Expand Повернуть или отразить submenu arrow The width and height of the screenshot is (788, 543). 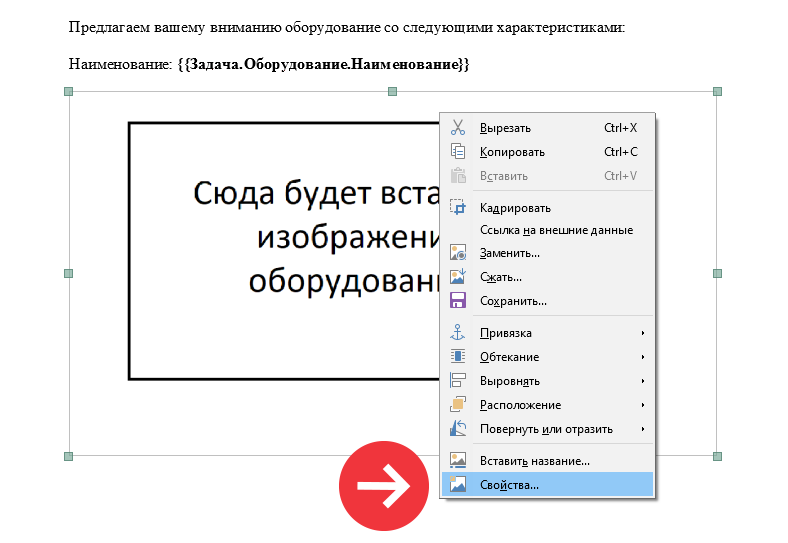click(643, 429)
